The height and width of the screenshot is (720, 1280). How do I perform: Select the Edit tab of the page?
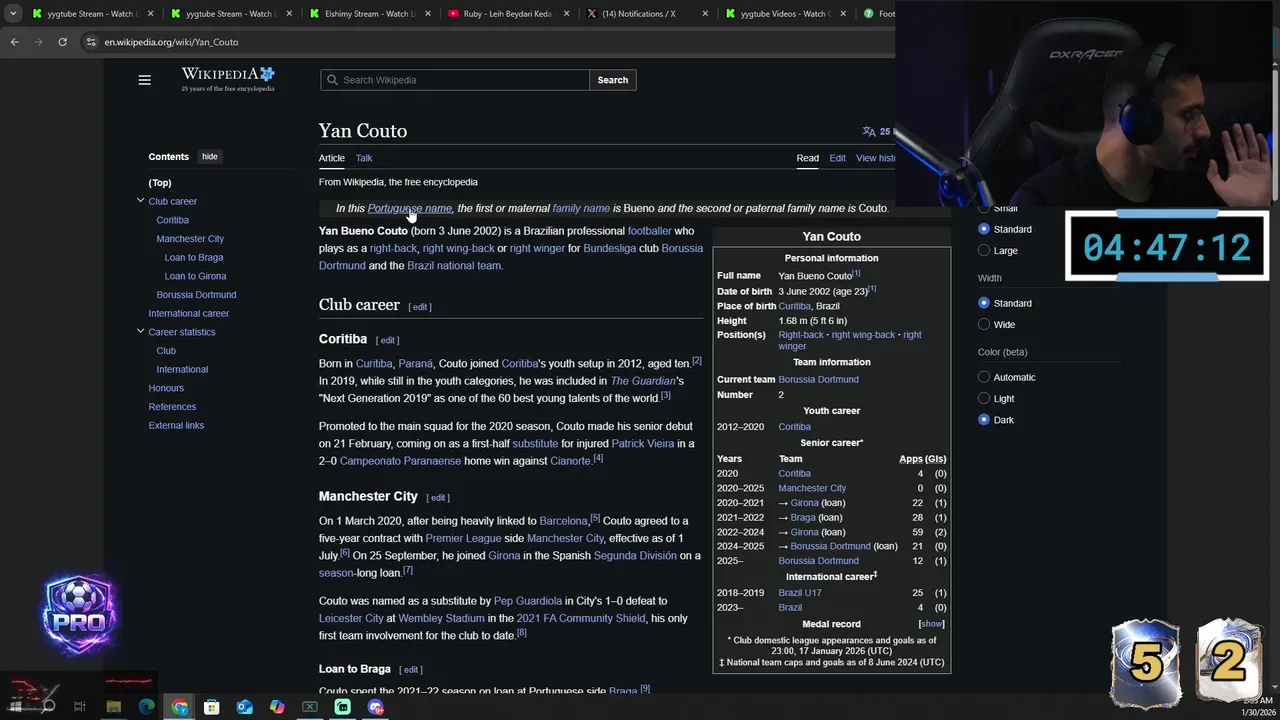(x=837, y=158)
